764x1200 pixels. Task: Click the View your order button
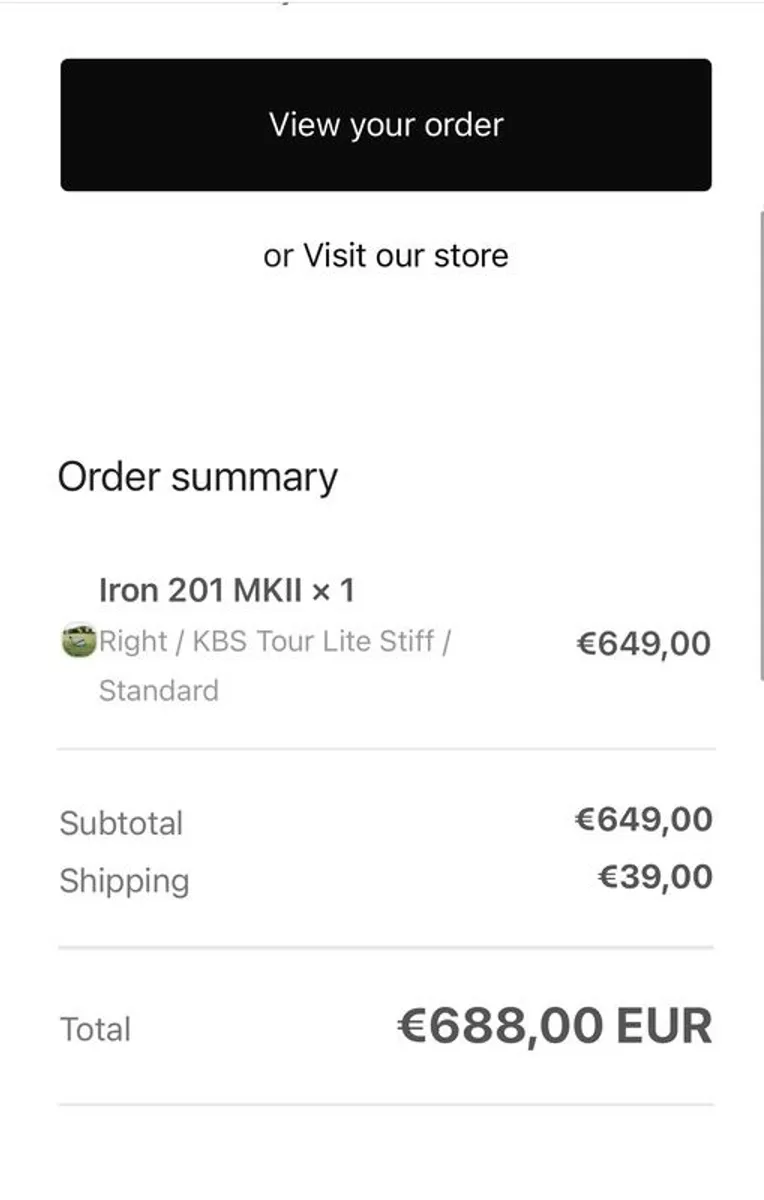(386, 125)
